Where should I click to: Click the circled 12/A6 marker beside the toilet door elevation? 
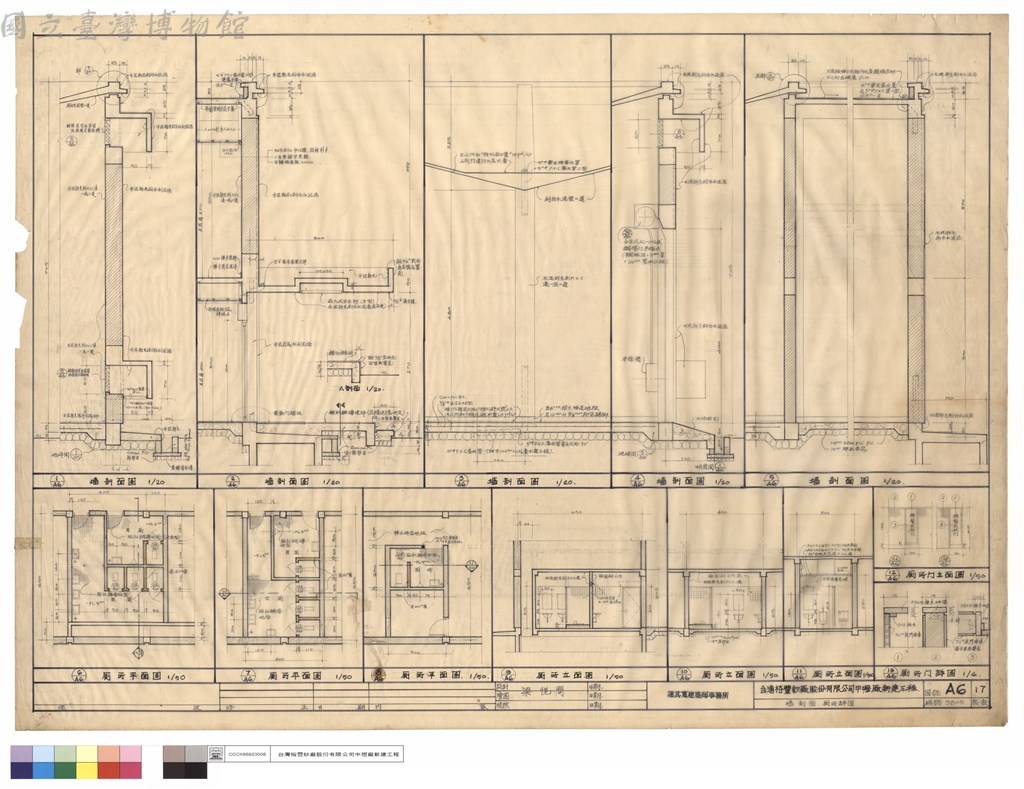click(893, 575)
